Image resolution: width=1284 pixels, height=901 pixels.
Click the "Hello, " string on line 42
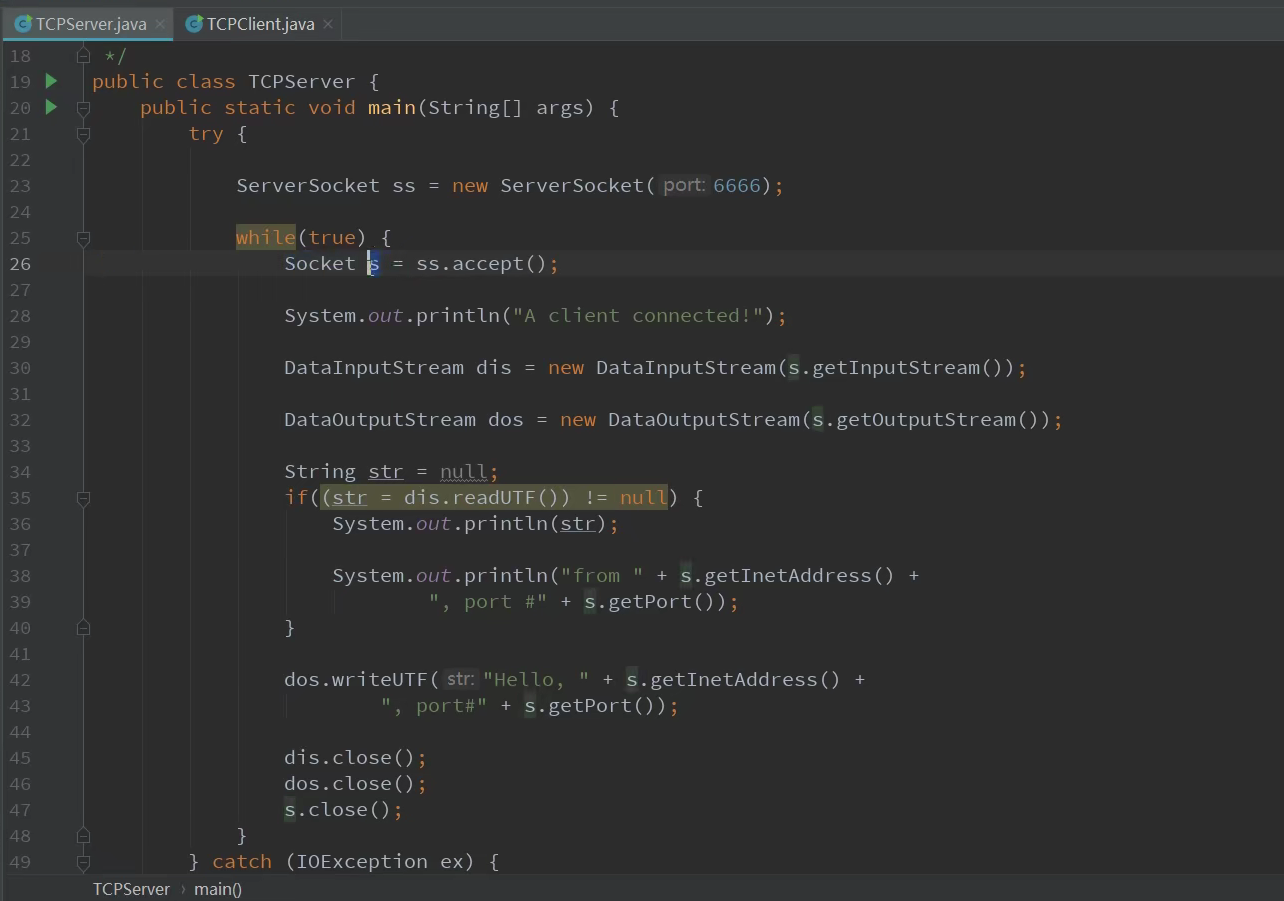(537, 679)
